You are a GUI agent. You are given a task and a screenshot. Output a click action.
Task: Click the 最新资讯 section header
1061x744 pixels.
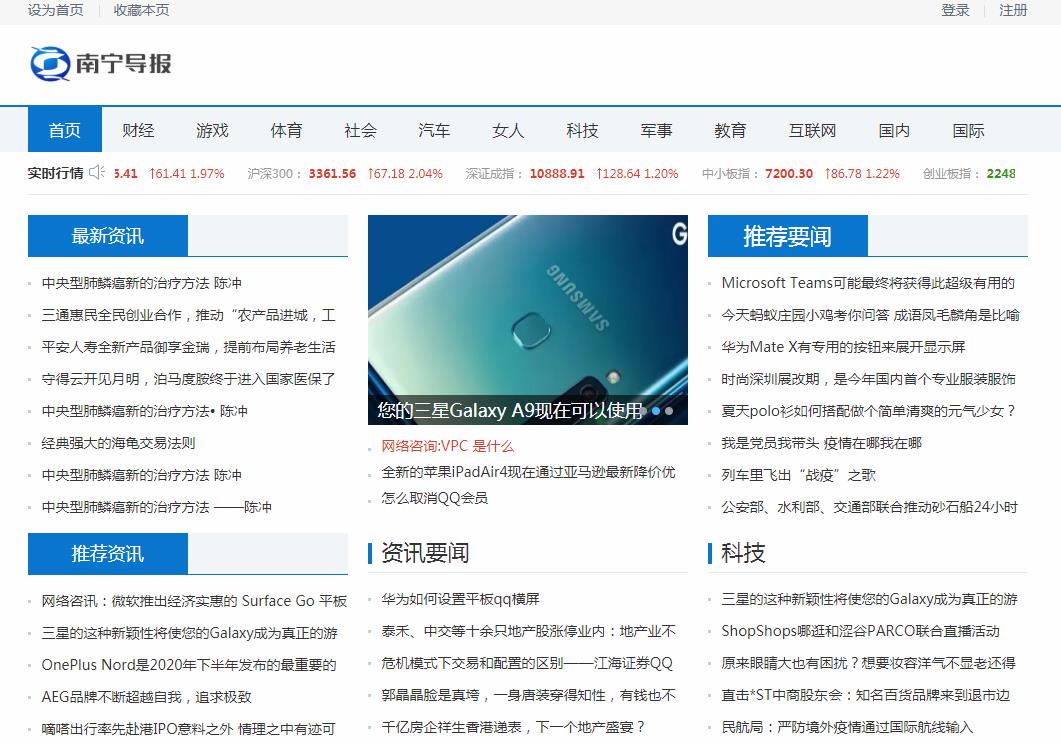[x=108, y=236]
